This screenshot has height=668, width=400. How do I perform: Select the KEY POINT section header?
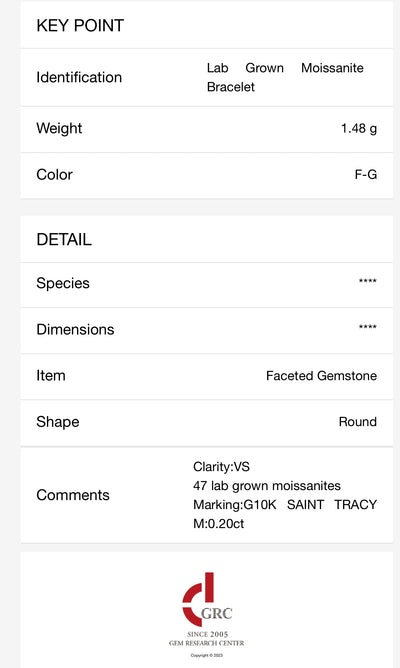[x=80, y=26]
